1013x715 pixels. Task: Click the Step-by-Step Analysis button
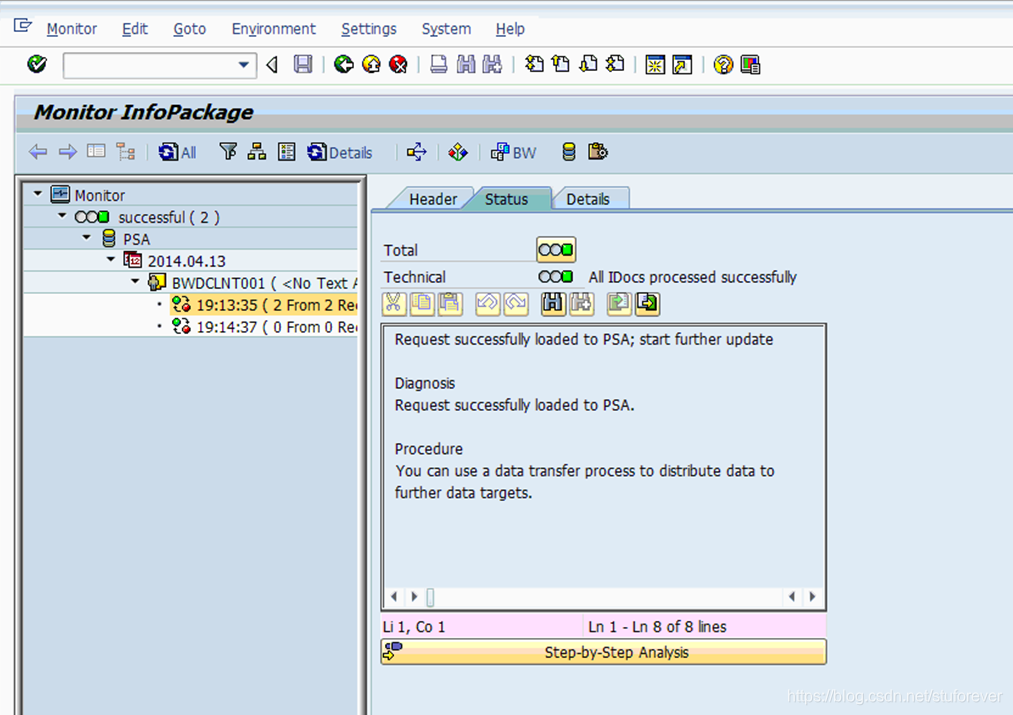coord(603,652)
